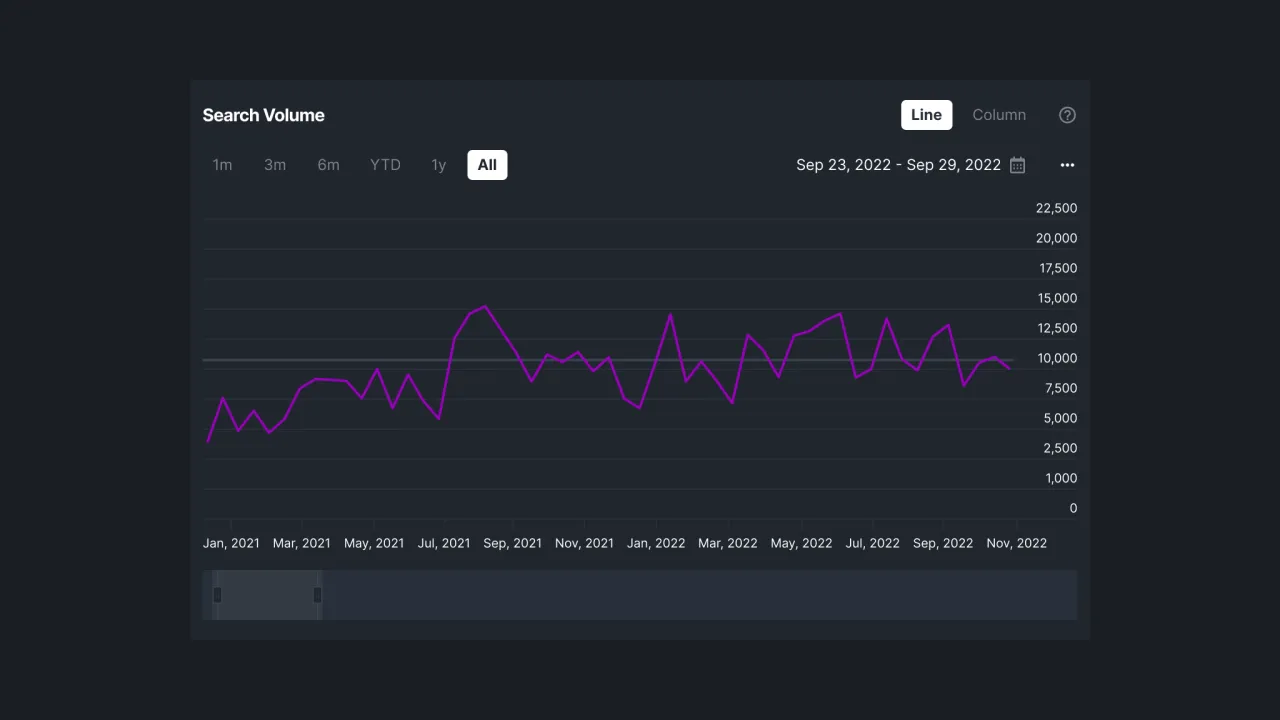Viewport: 1280px width, 720px height.
Task: Switch chart to Column view
Action: point(999,115)
